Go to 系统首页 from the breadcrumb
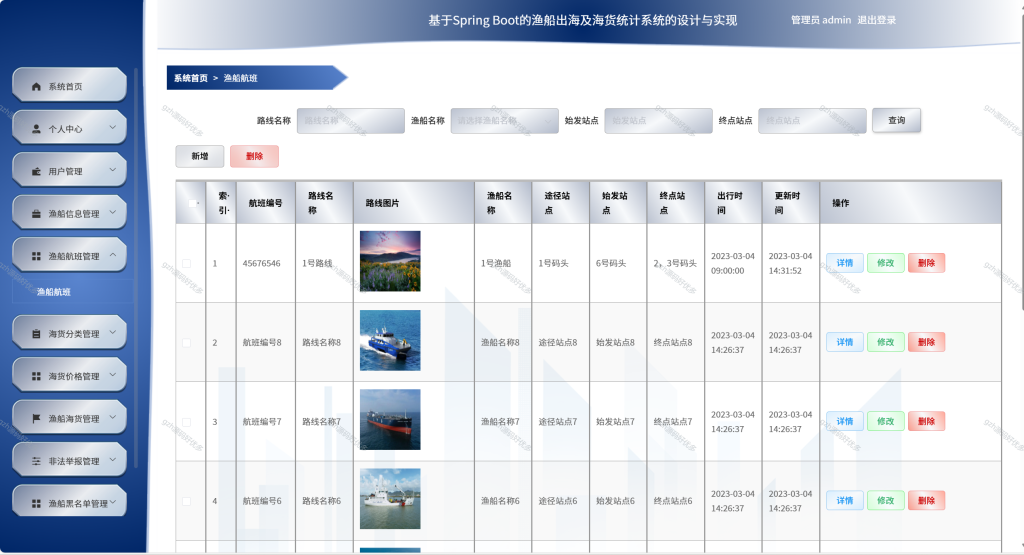The height and width of the screenshot is (555, 1024). [x=191, y=78]
